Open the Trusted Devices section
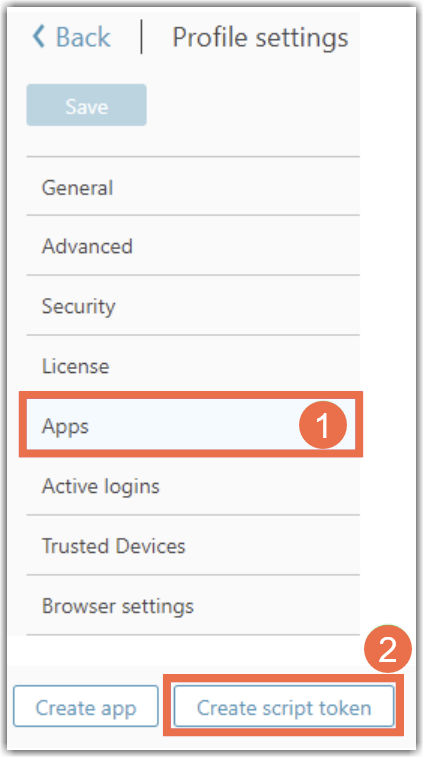Screen dimensions: 424x758 (x=193, y=545)
